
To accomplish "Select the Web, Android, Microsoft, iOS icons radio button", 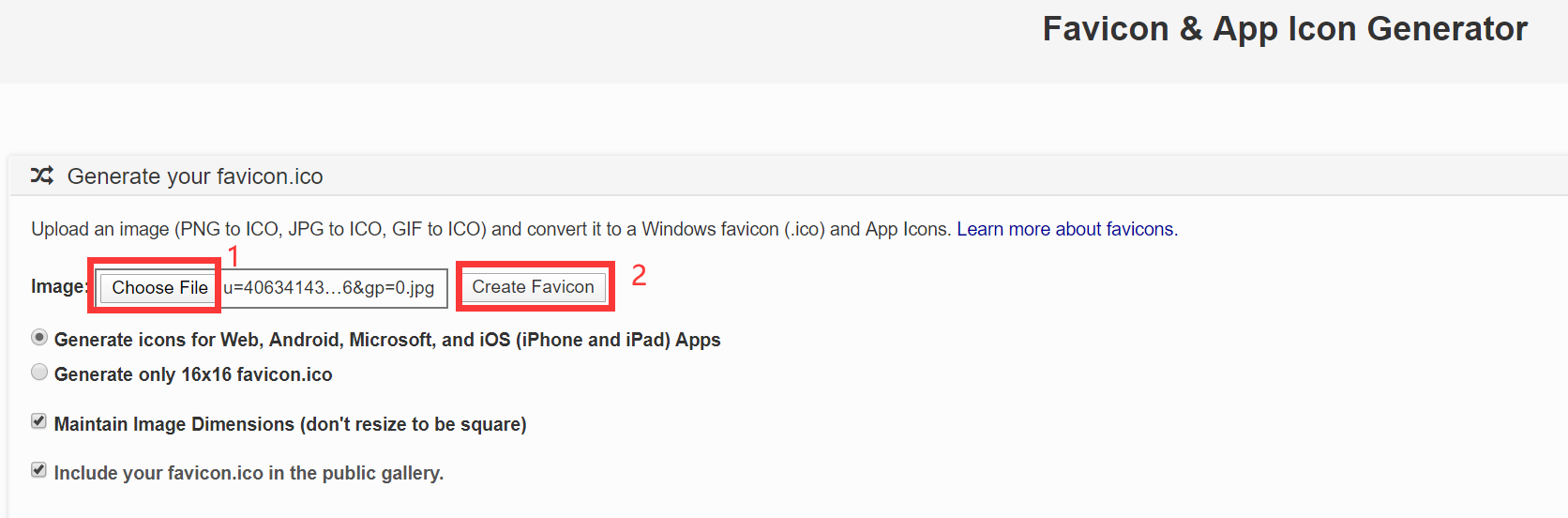I will point(39,337).
